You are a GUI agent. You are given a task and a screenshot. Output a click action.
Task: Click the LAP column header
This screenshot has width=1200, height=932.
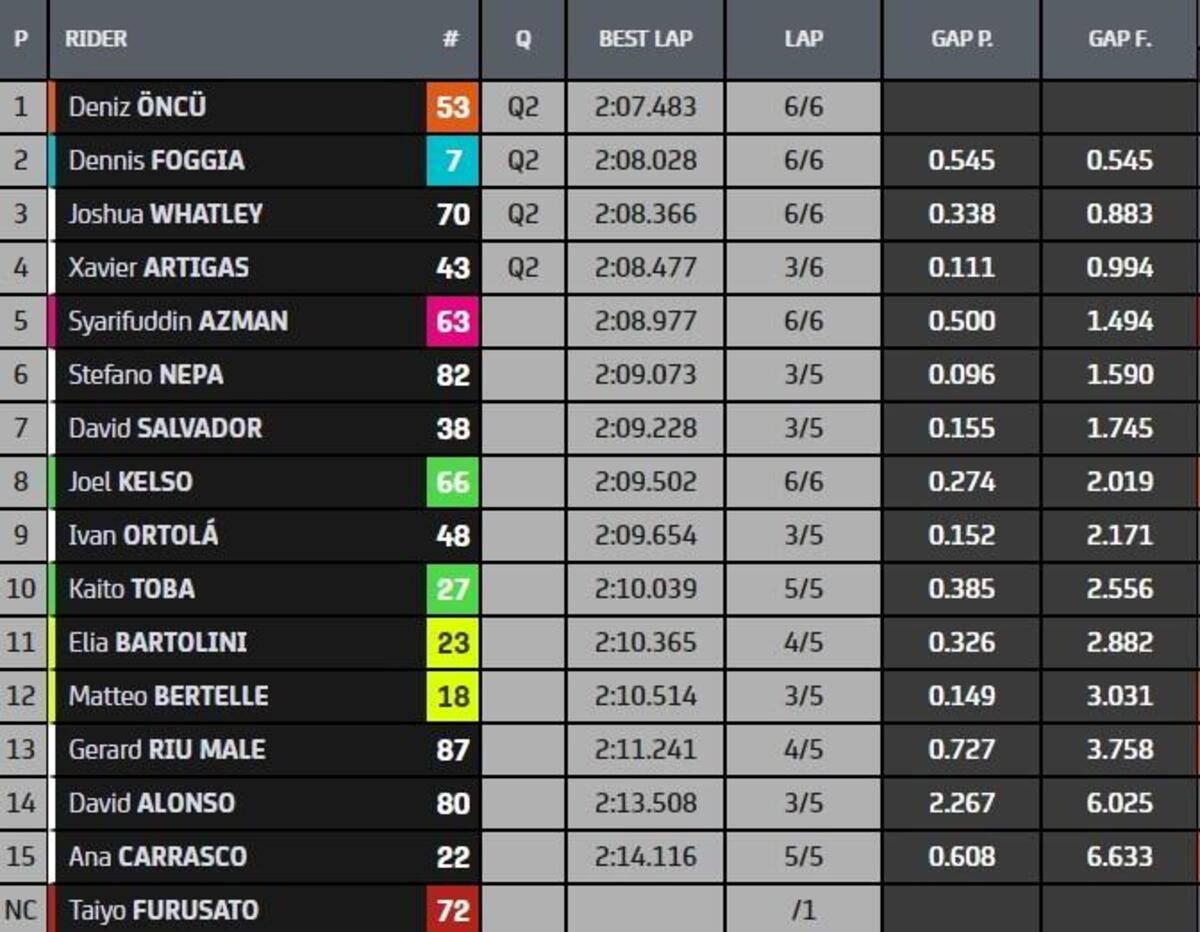point(803,39)
